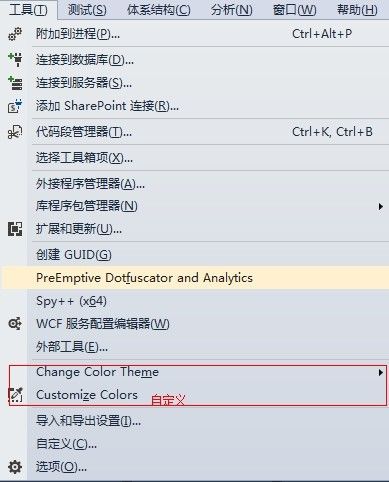This screenshot has width=389, height=482.
Task: Expand the Change Color Theme submenu arrow
Action: click(380, 372)
